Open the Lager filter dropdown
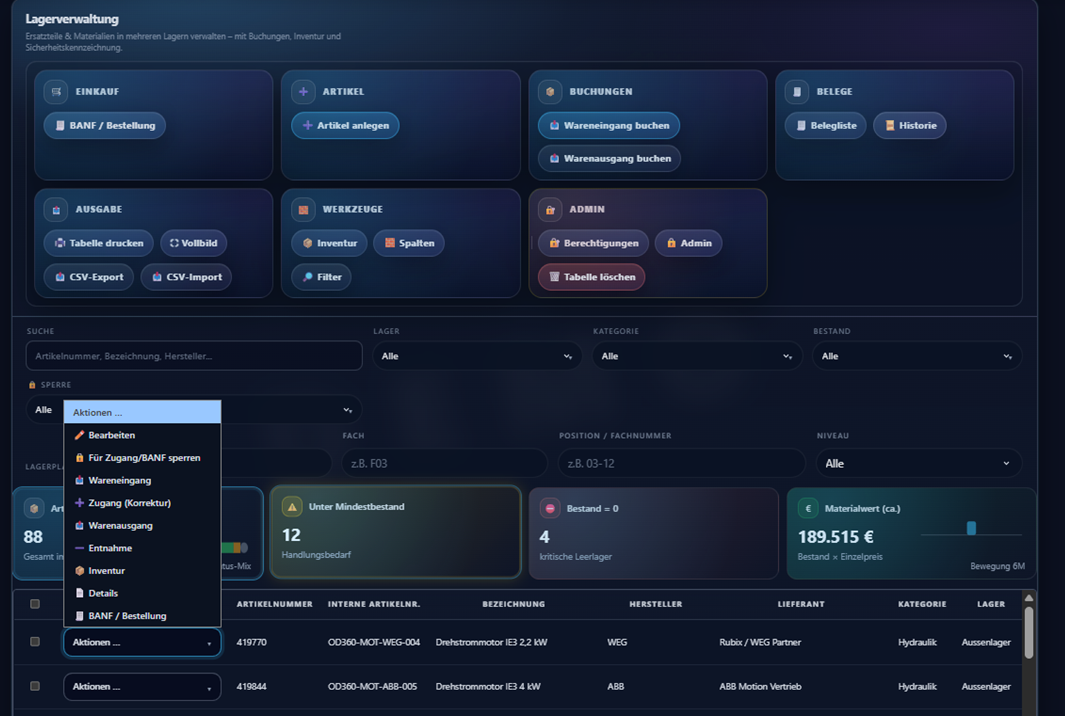Viewport: 1065px width, 716px height. (x=476, y=356)
